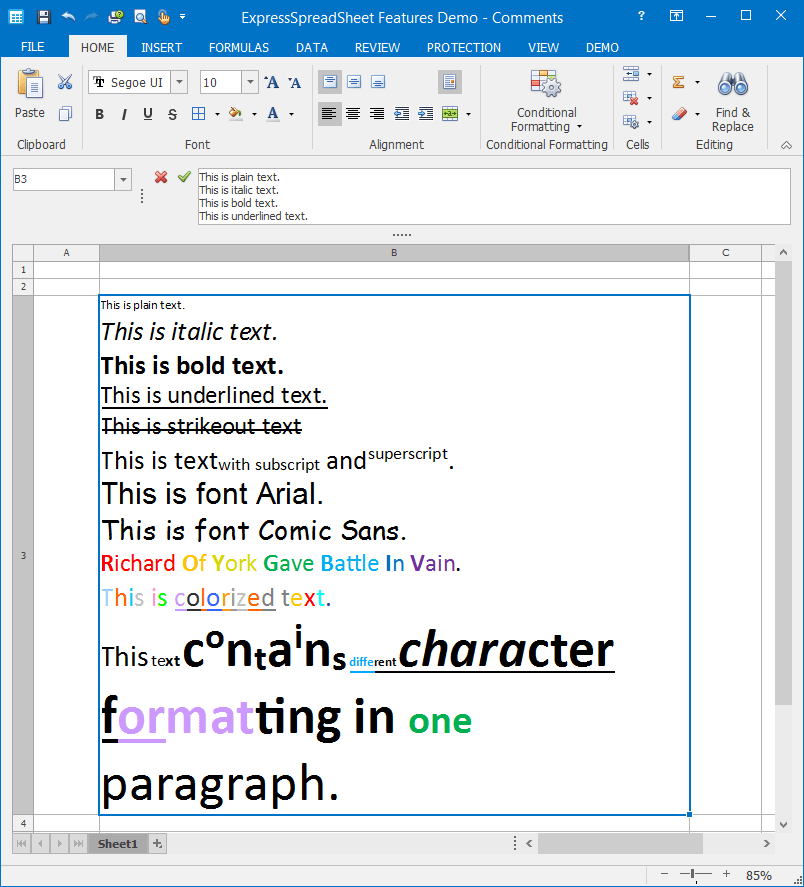Open Find & Replace binoculars

(x=732, y=100)
